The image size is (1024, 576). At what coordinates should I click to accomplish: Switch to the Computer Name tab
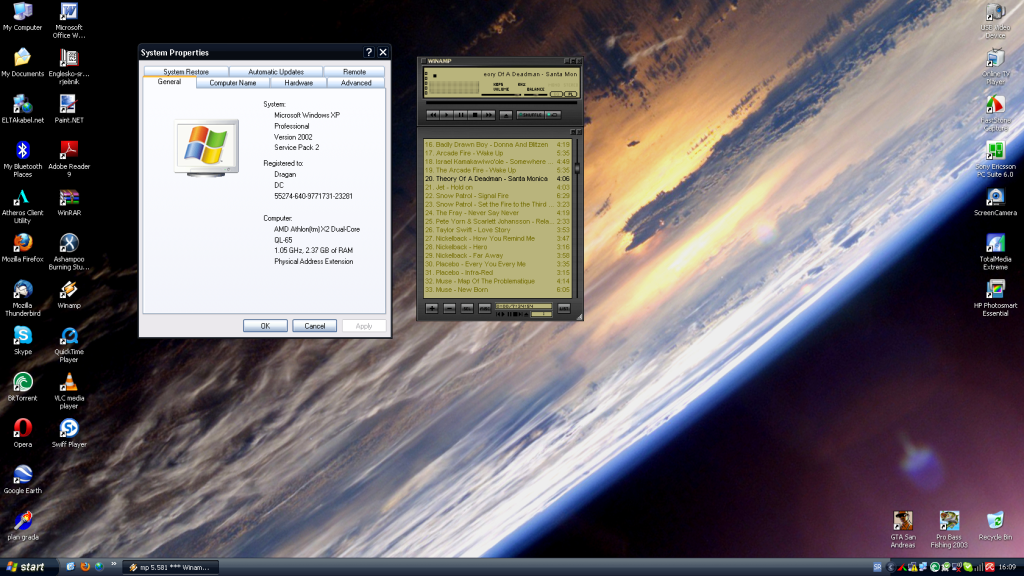232,83
